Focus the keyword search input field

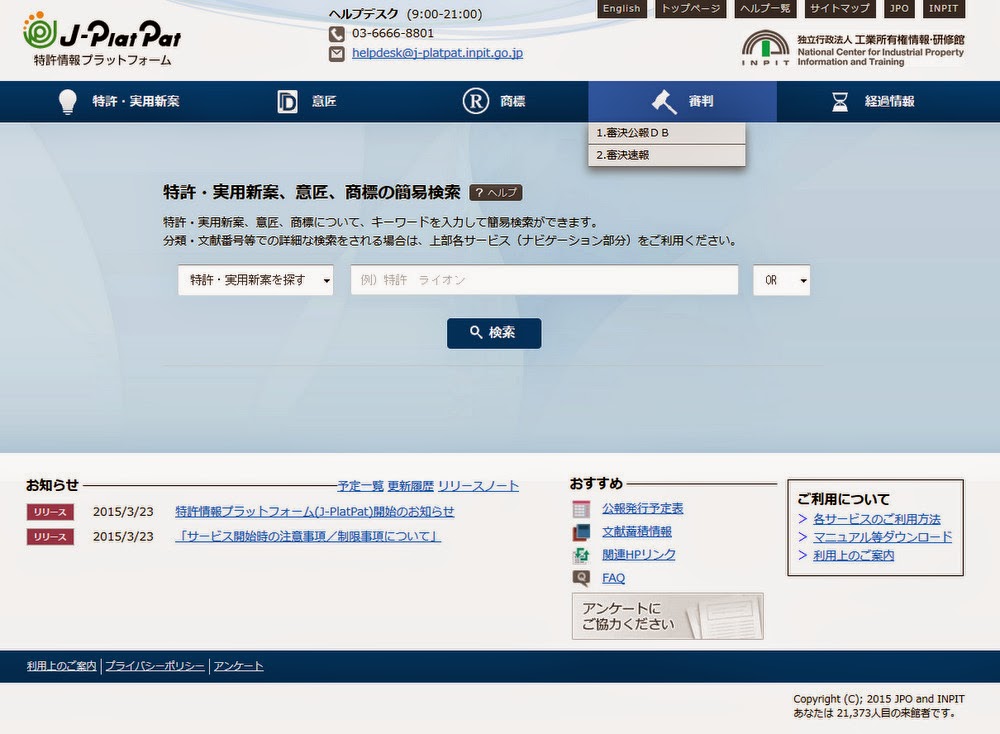point(545,280)
